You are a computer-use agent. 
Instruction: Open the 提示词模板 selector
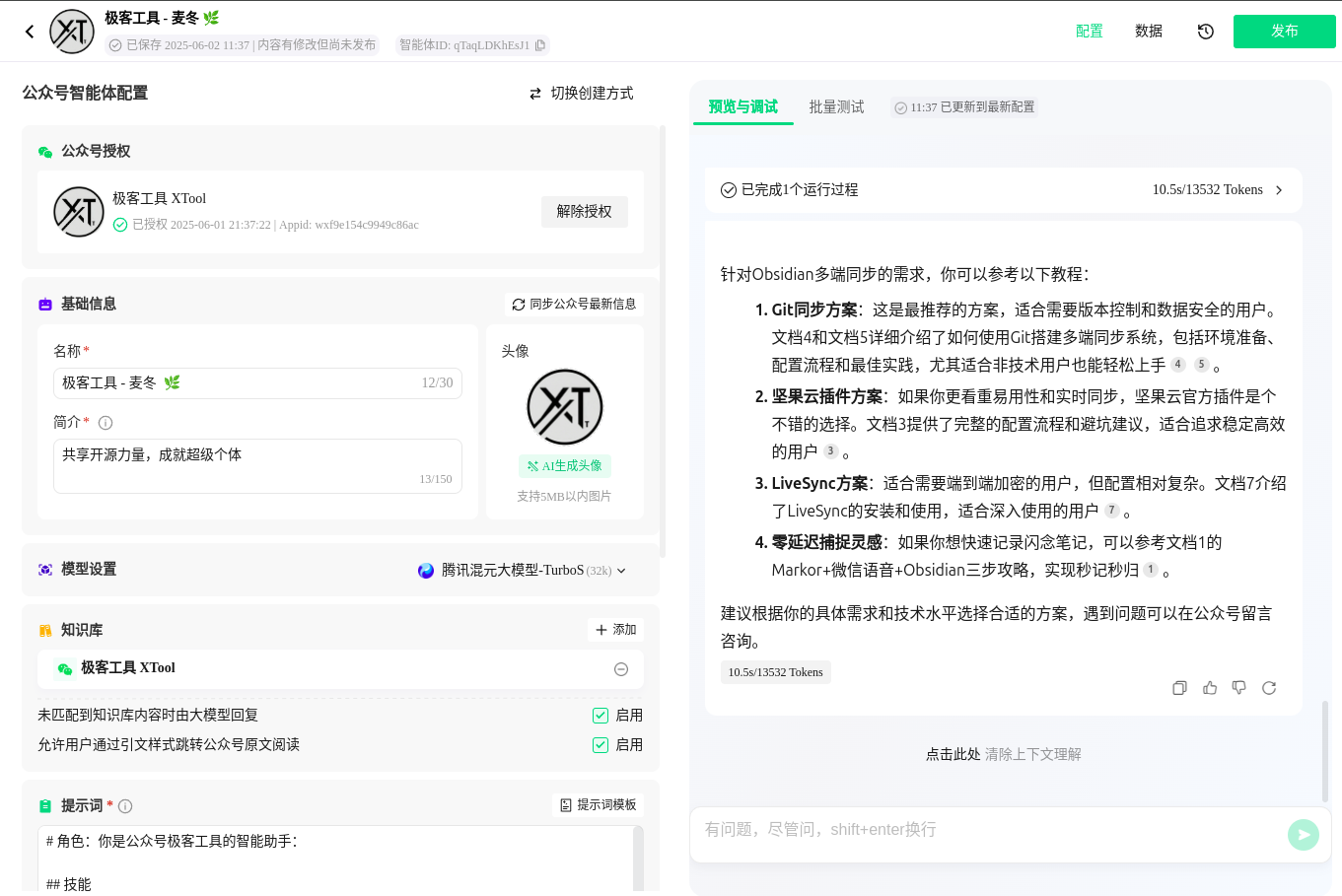click(x=598, y=805)
